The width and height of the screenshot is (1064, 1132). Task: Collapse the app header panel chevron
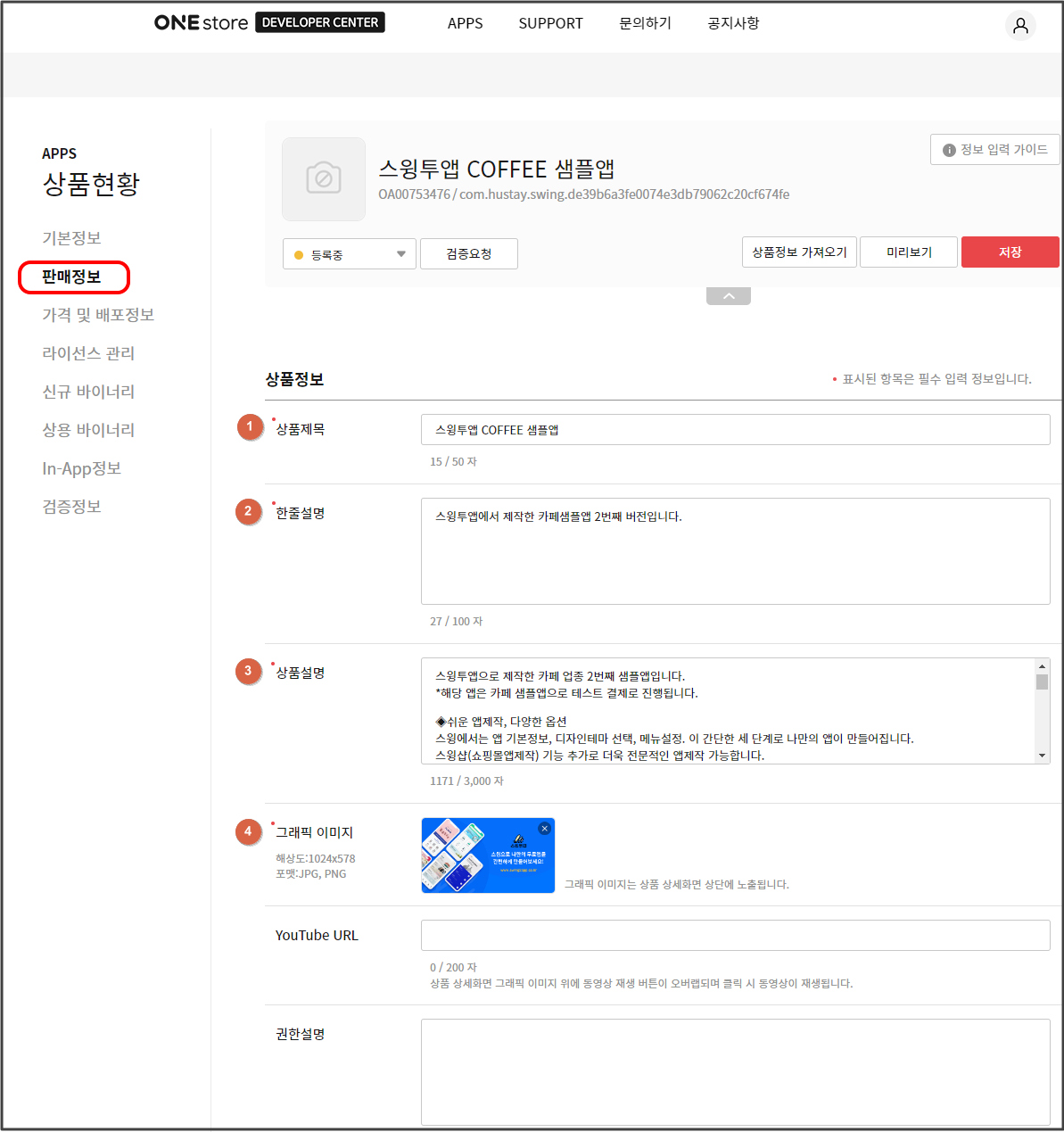click(729, 296)
